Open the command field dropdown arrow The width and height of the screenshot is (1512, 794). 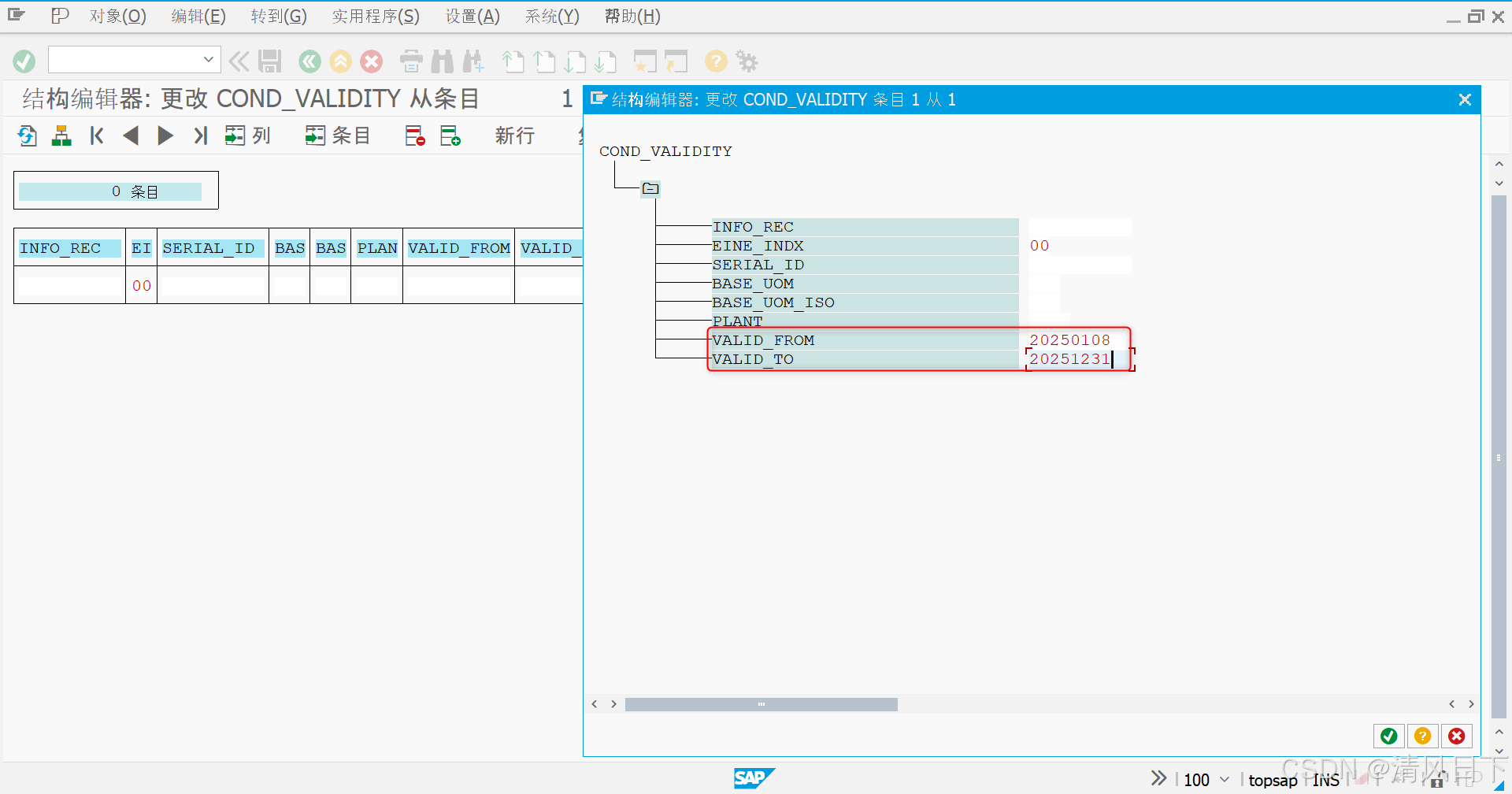pos(208,59)
